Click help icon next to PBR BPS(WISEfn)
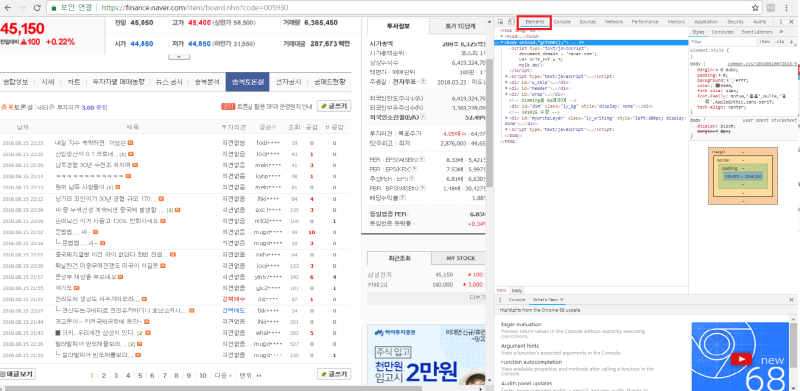Viewport: 800px width, 391px height. coord(422,188)
